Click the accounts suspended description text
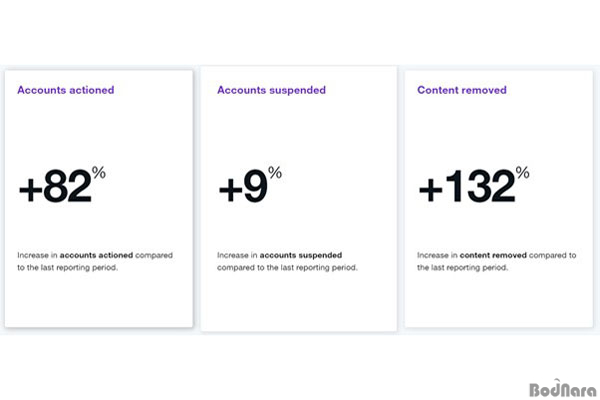 pos(287,261)
